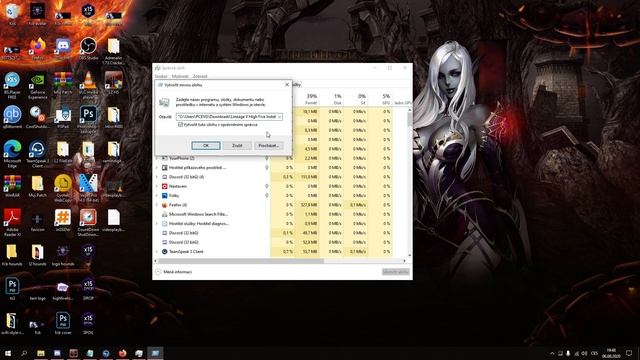Open the notification center icon
Viewport: 640px width, 360px height.
tap(629, 353)
